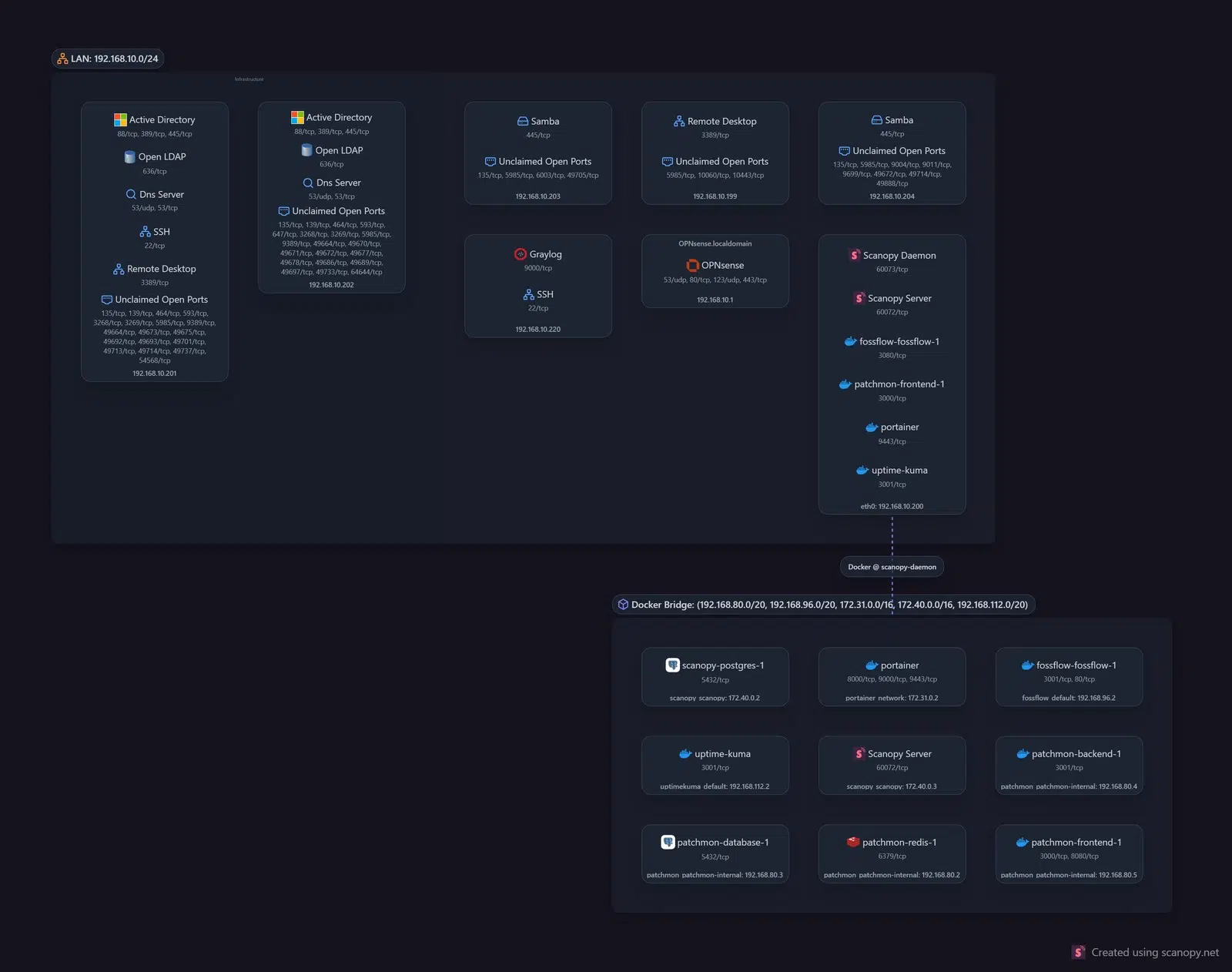Select the 'Docker @ scanopy-daemon' edge label
This screenshot has height=972, width=1232.
coord(892,567)
